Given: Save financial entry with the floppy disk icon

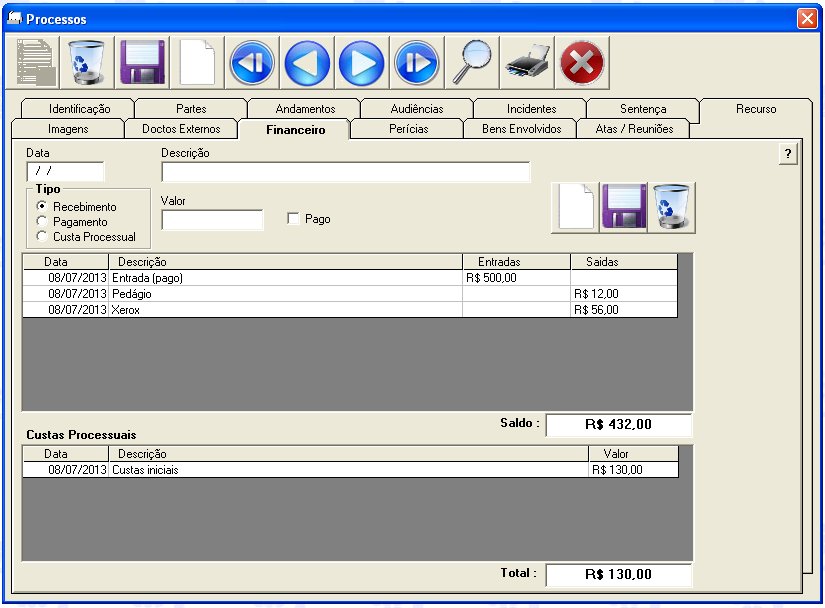Looking at the screenshot, I should (x=624, y=207).
